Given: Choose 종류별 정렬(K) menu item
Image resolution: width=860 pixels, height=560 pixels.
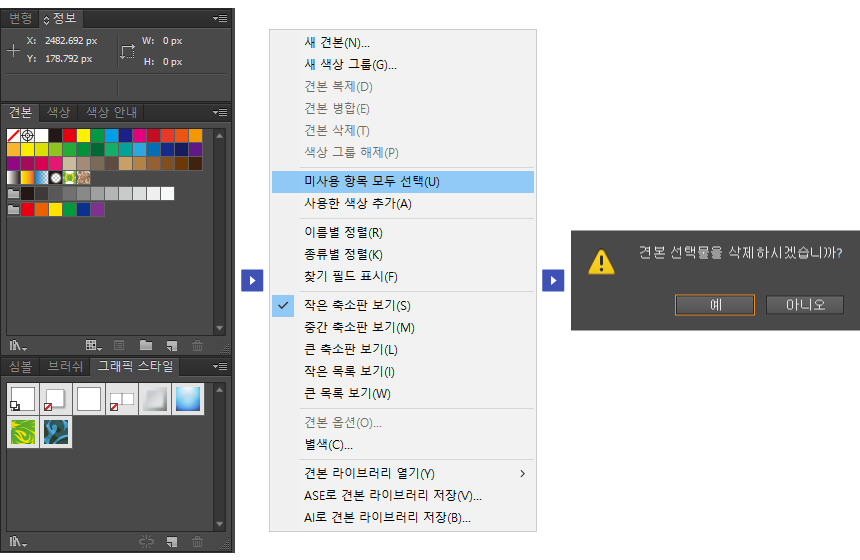Looking at the screenshot, I should tap(403, 254).
